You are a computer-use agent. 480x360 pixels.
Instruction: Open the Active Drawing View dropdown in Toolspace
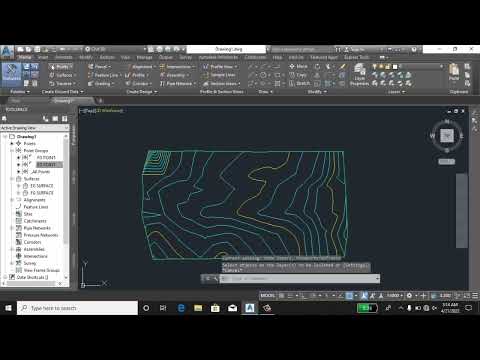[34, 128]
